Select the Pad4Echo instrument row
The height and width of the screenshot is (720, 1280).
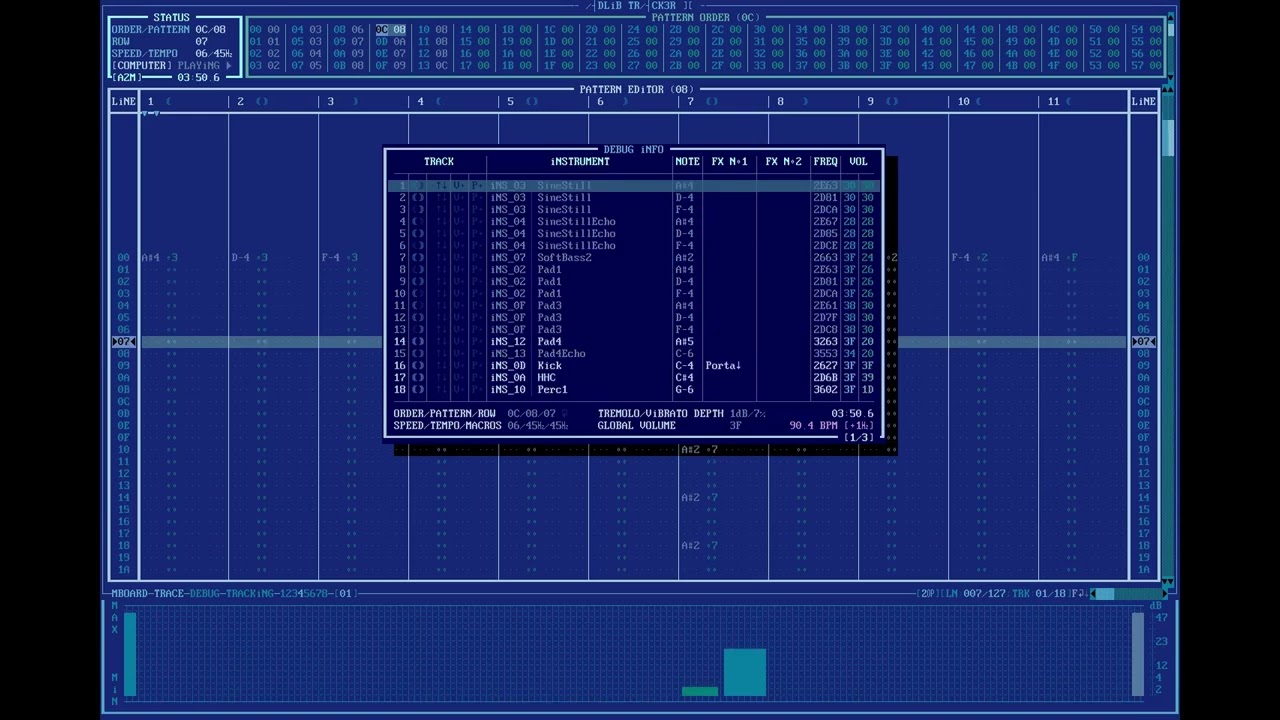tap(635, 354)
